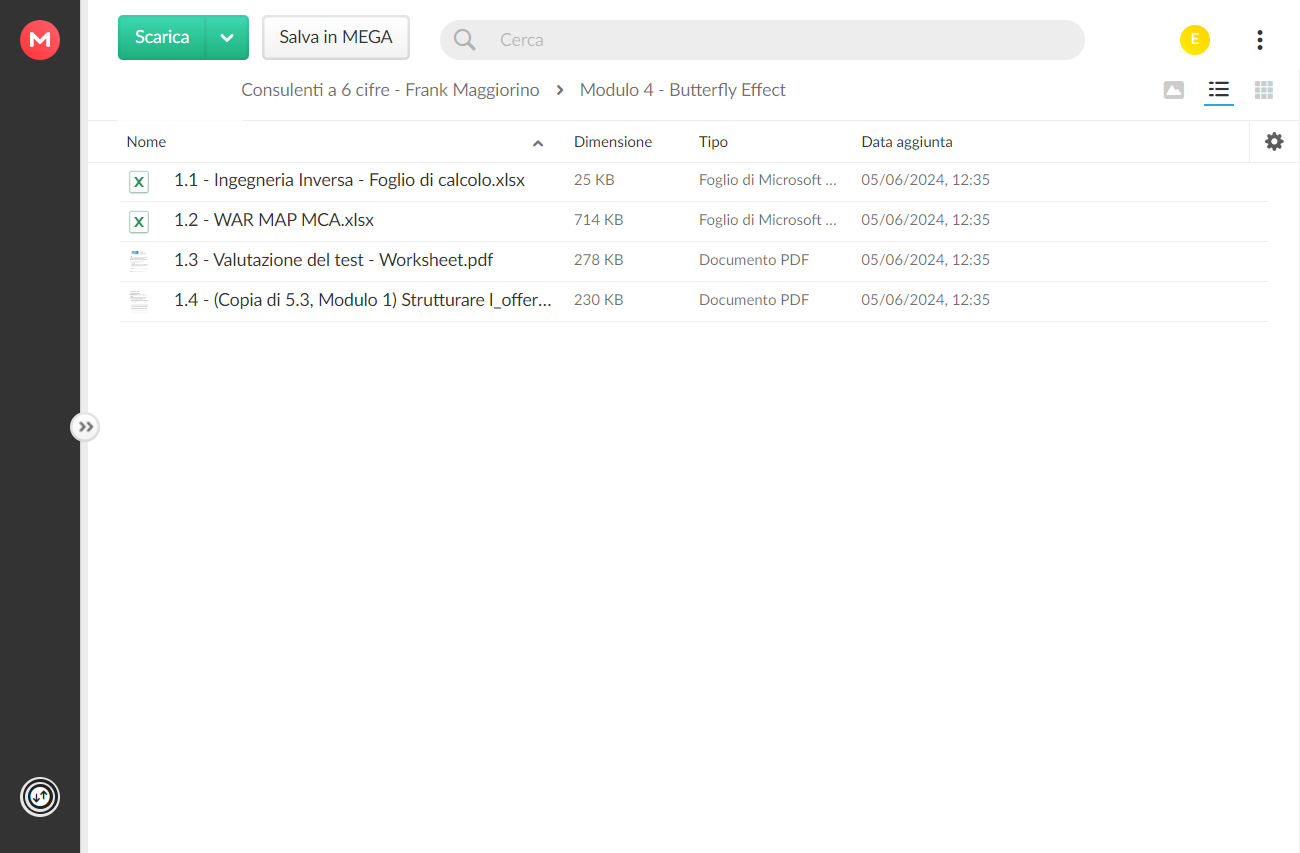Screen dimensions: 1300x853
Task: Expand the sidebar with the double-chevron handle
Action: coord(85,427)
